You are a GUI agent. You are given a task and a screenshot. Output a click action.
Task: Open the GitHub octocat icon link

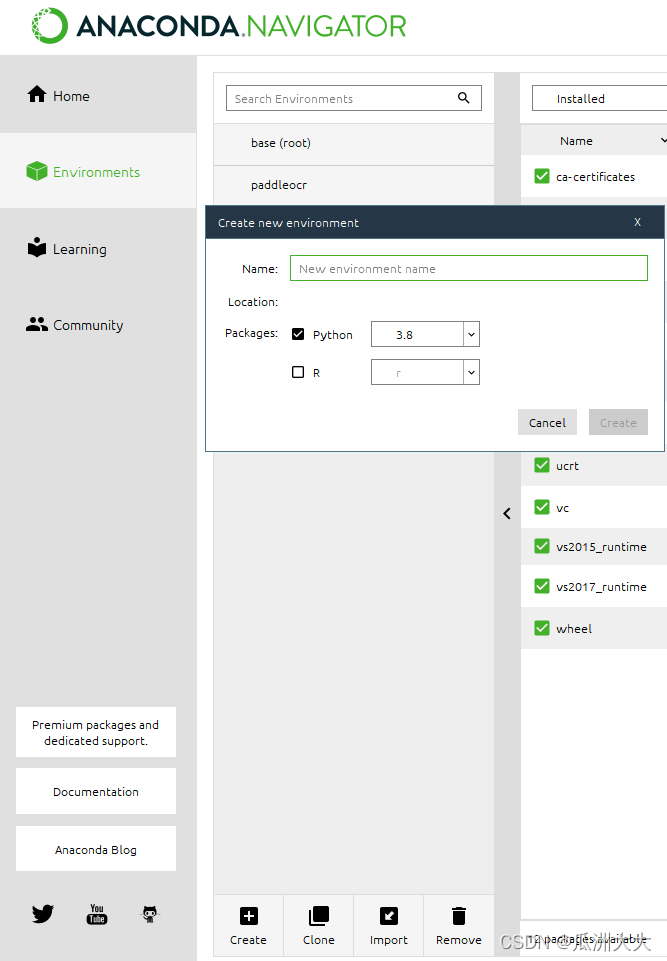coord(150,914)
